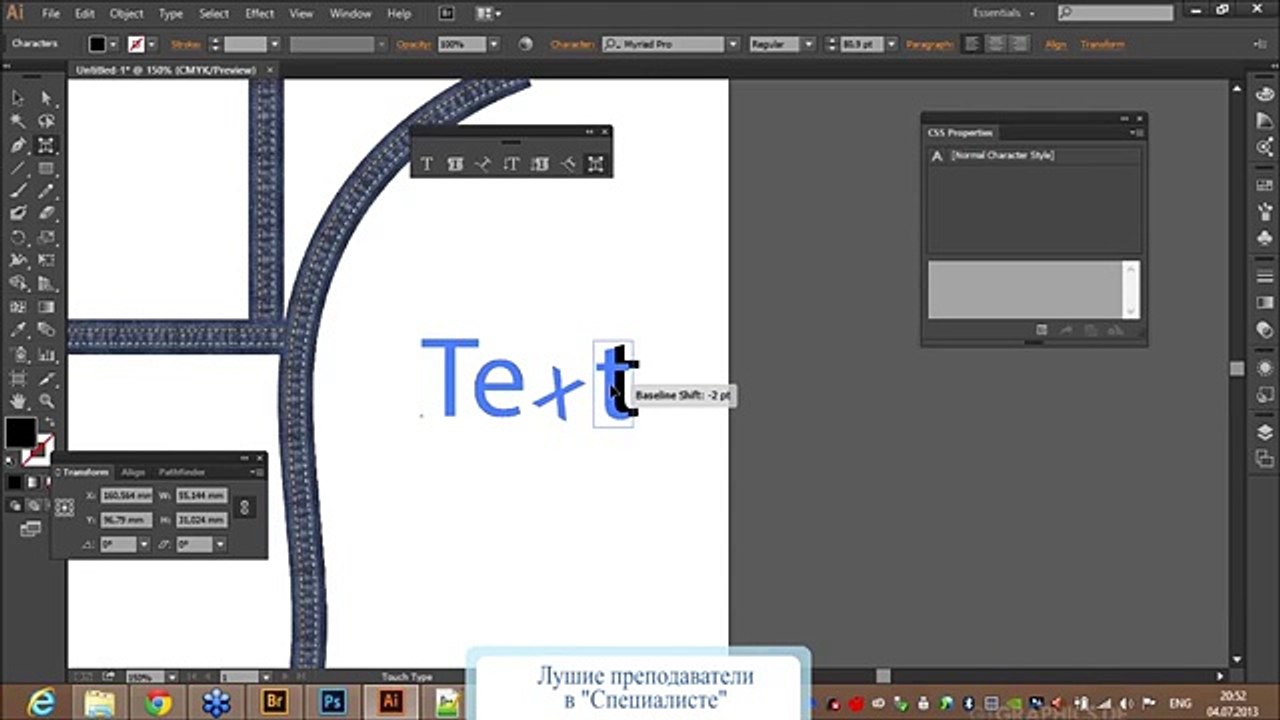This screenshot has width=1280, height=720.
Task: Reset to default fill and stroke
Action: pyautogui.click(x=12, y=459)
